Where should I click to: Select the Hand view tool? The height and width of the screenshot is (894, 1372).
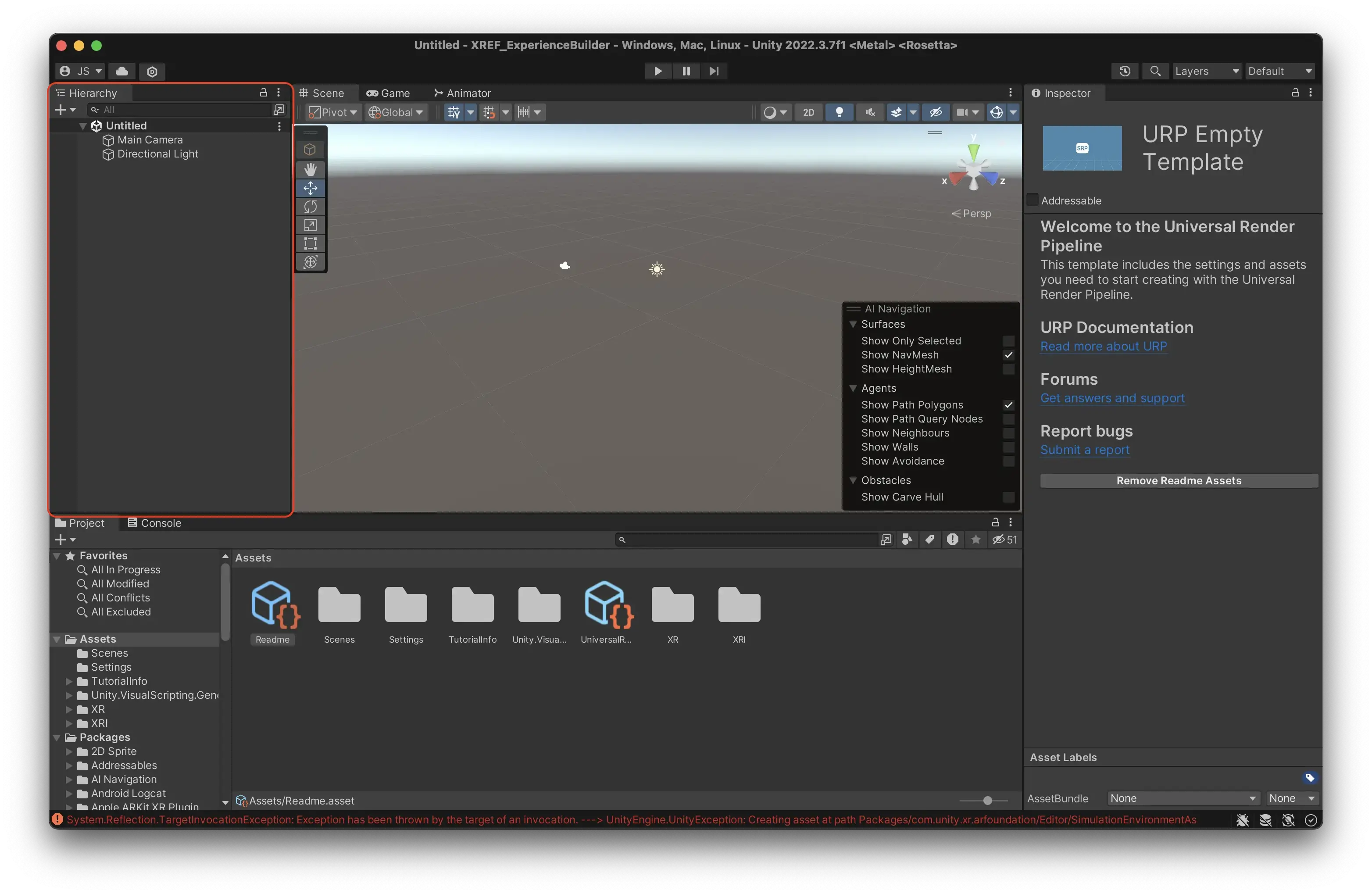click(x=310, y=169)
